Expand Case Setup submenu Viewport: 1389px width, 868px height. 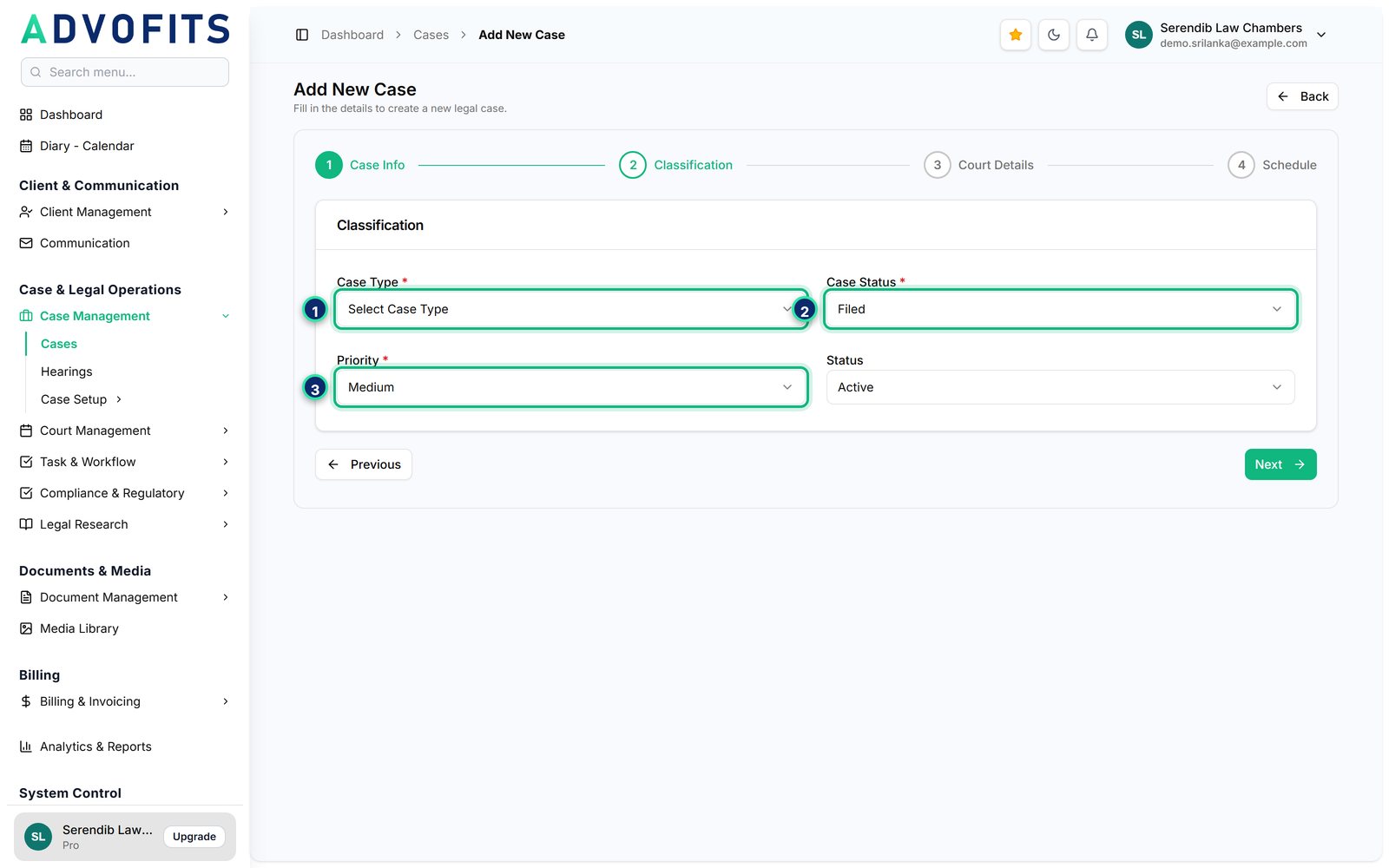click(82, 399)
